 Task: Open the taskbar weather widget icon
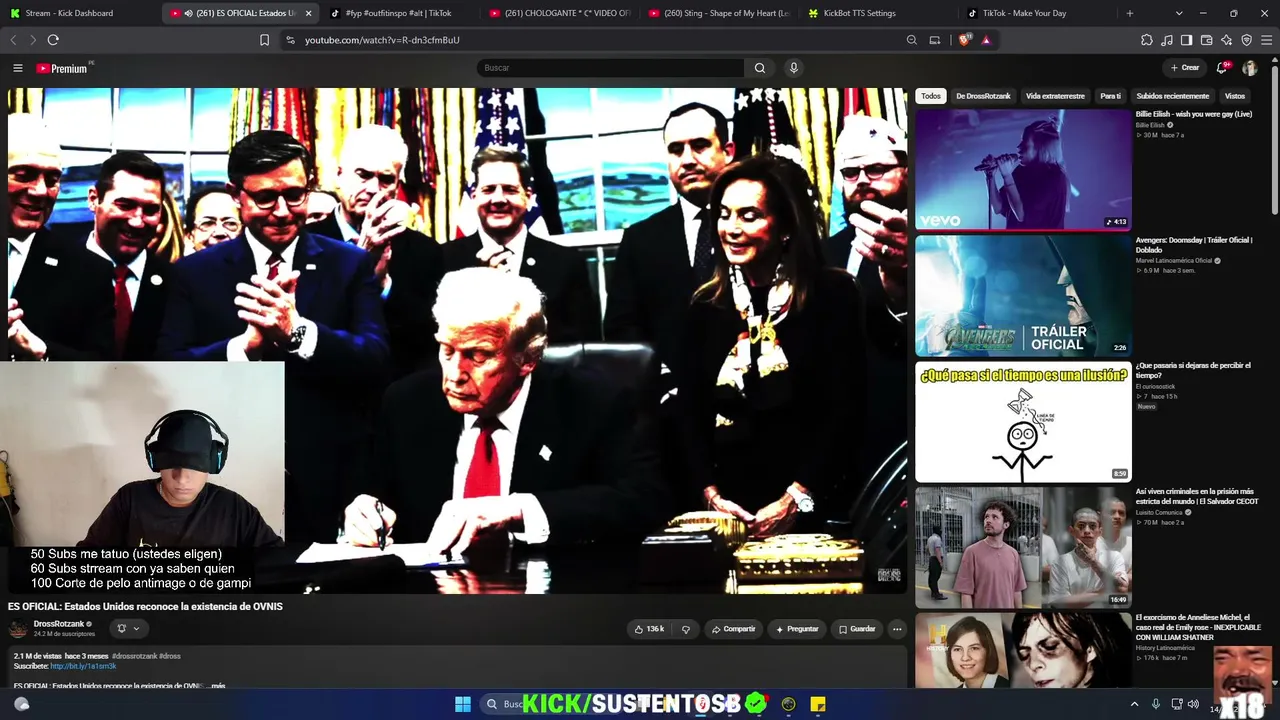[x=22, y=704]
